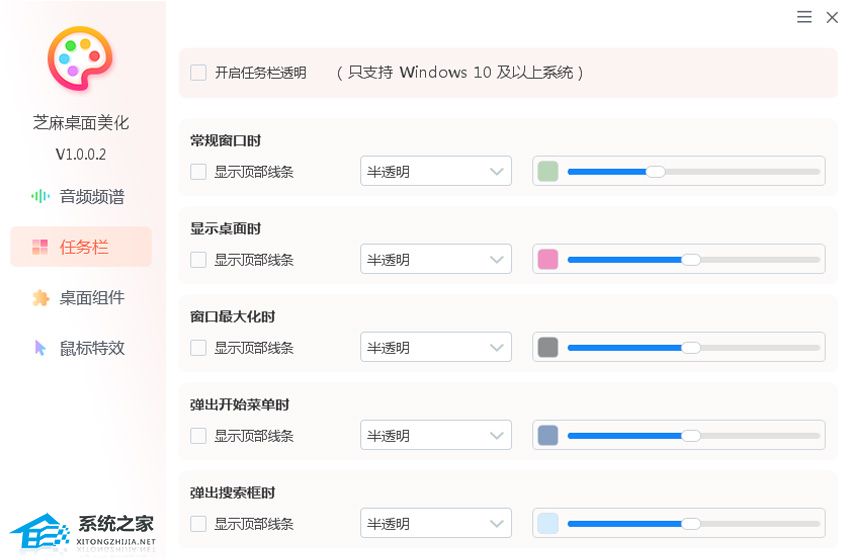Pick the green color swatch for 常规窗口时
The image size is (850, 560).
(547, 172)
